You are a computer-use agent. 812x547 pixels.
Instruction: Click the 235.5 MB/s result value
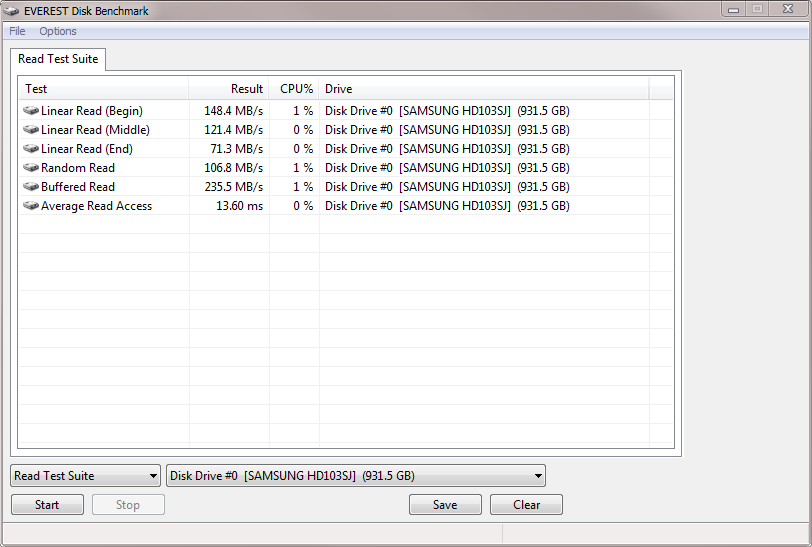[x=234, y=186]
